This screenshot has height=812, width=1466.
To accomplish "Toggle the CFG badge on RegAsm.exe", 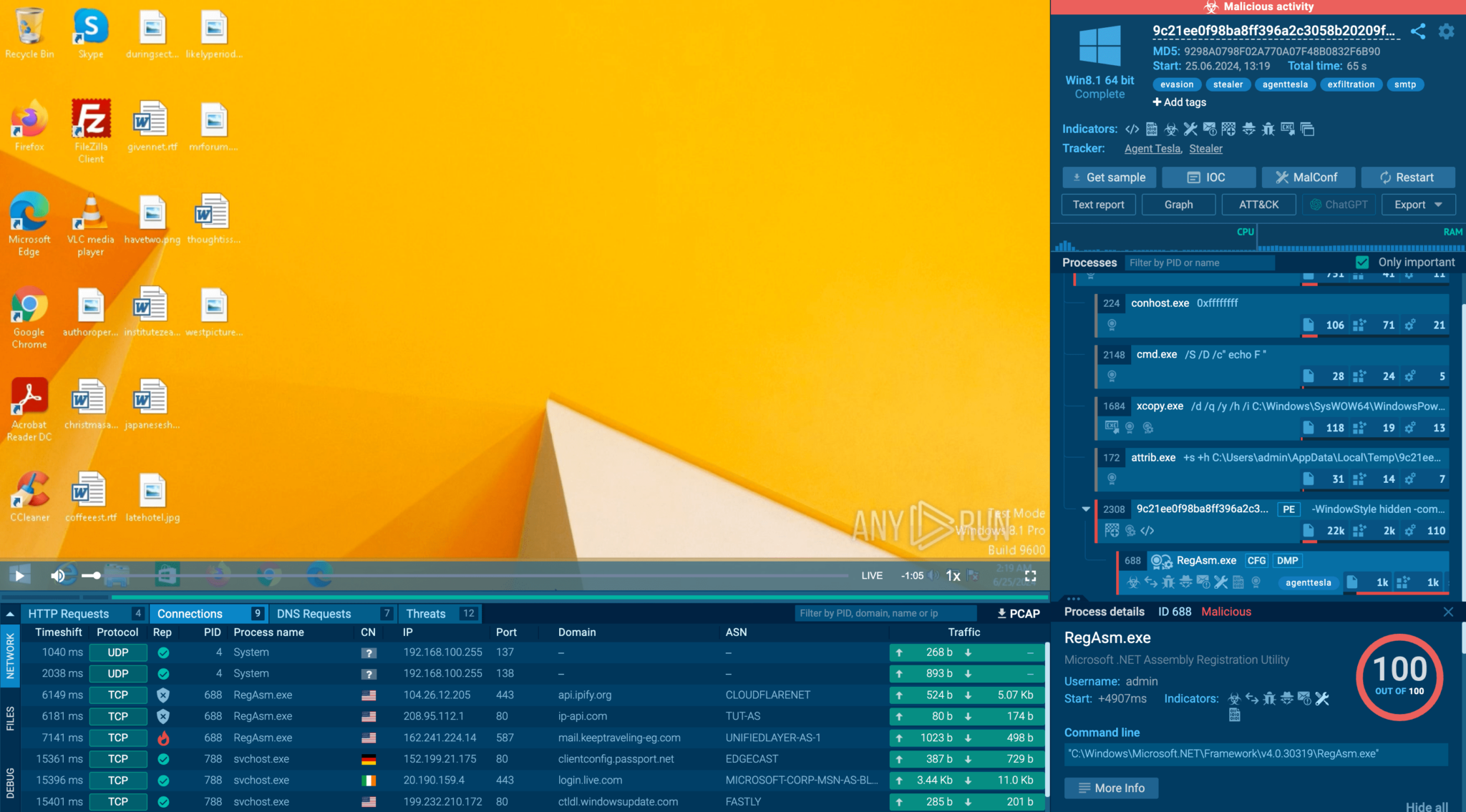I will tap(1256, 561).
